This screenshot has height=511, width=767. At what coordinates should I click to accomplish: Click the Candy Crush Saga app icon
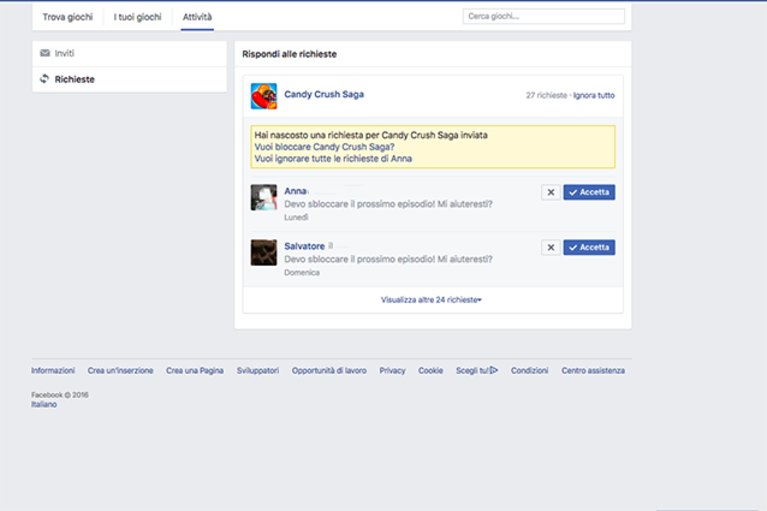tap(264, 96)
